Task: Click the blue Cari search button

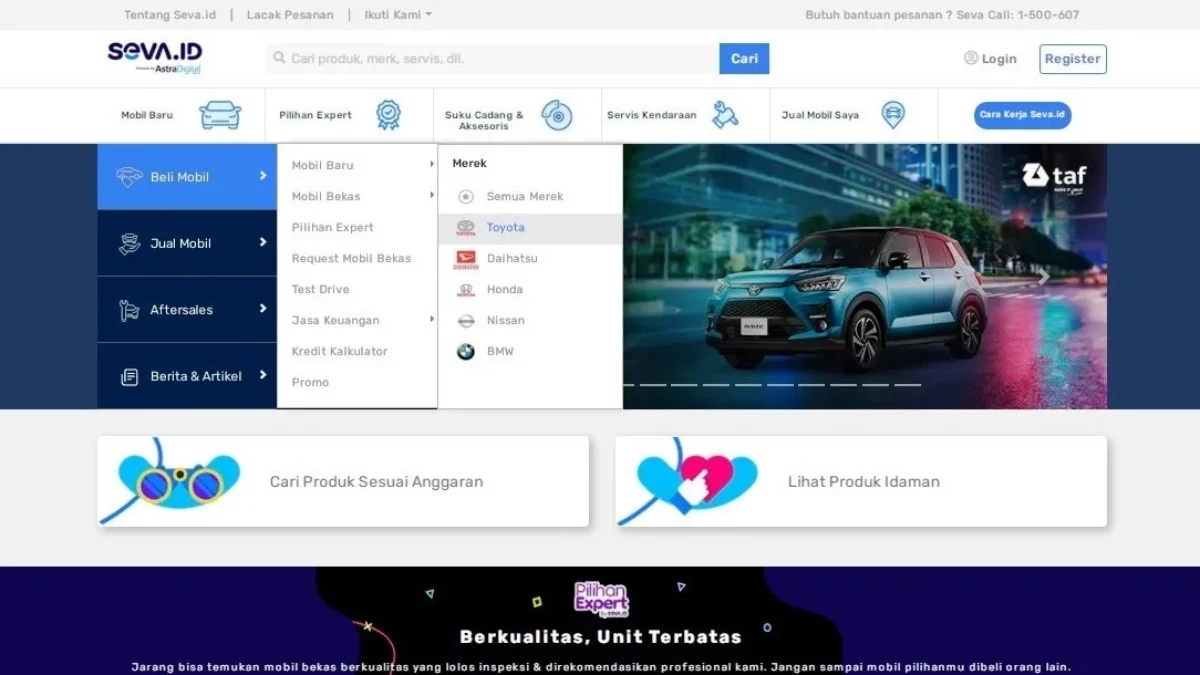Action: click(744, 59)
